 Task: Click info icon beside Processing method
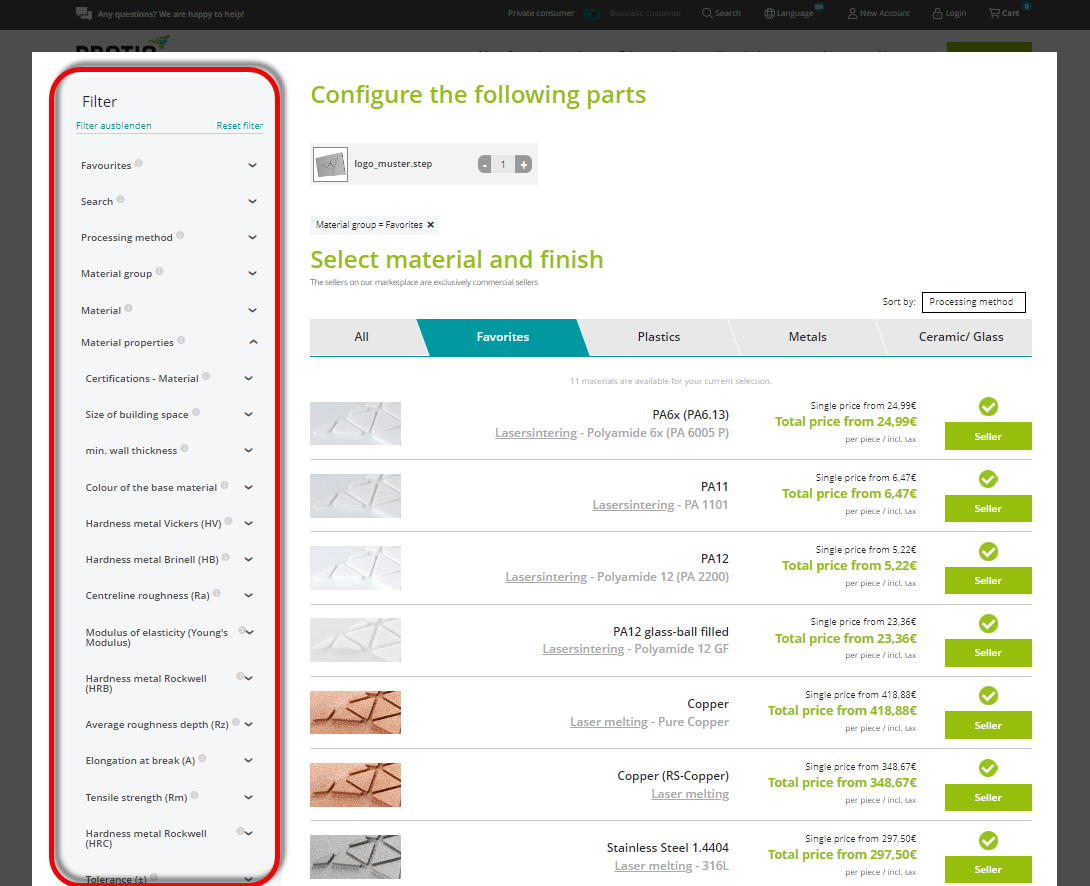[180, 235]
